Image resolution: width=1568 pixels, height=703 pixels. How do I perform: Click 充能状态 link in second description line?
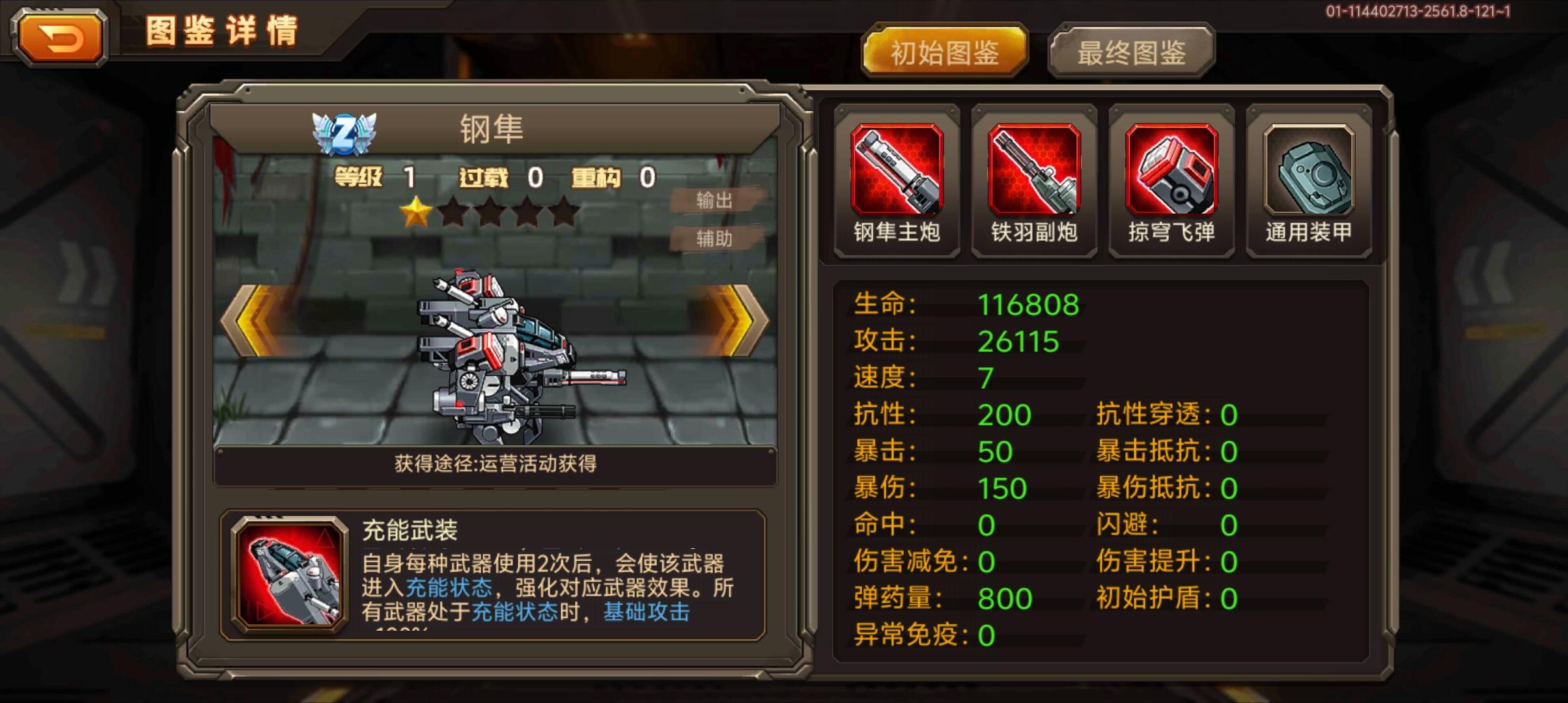(x=449, y=588)
